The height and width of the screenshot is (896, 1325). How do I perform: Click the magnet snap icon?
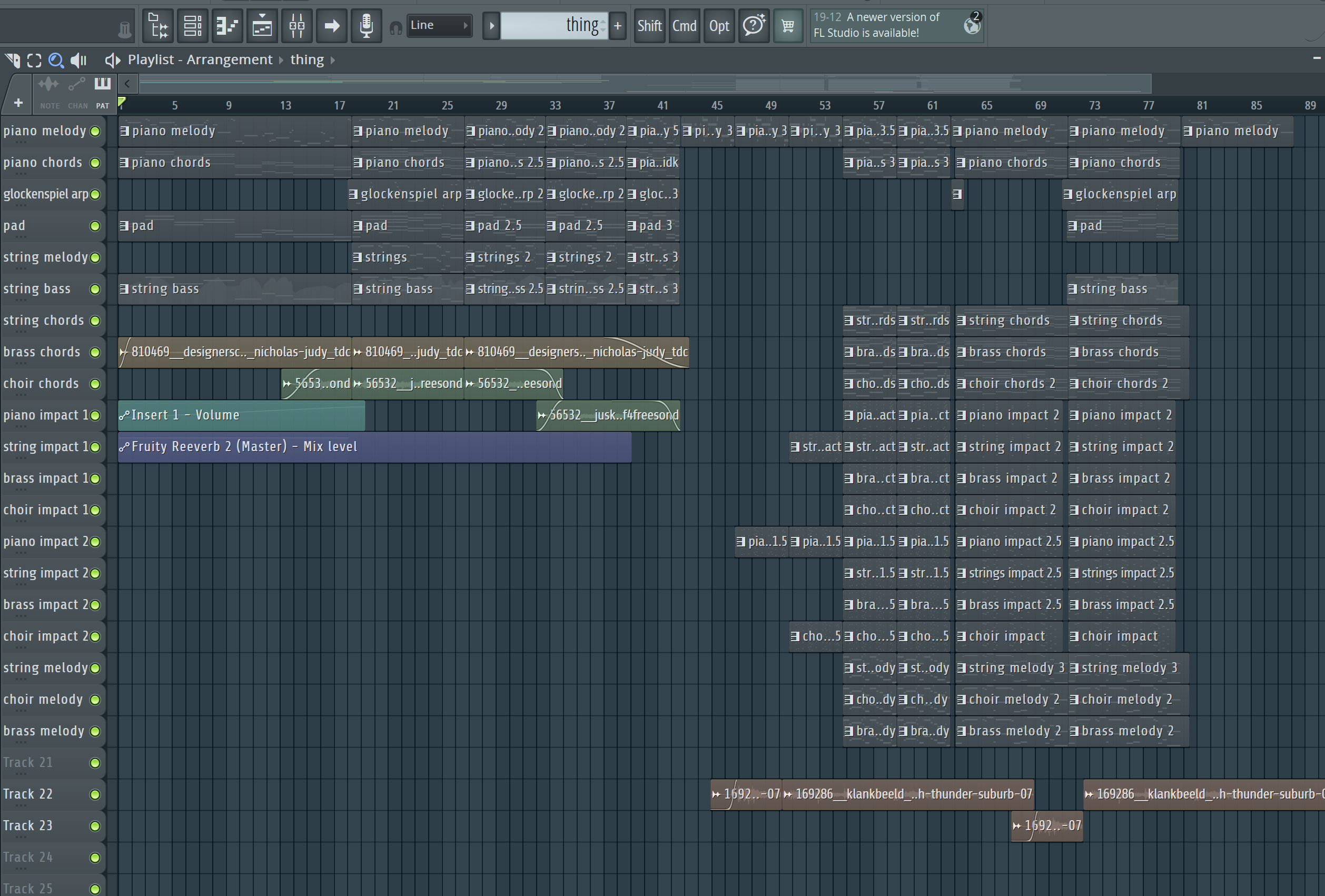pyautogui.click(x=395, y=27)
